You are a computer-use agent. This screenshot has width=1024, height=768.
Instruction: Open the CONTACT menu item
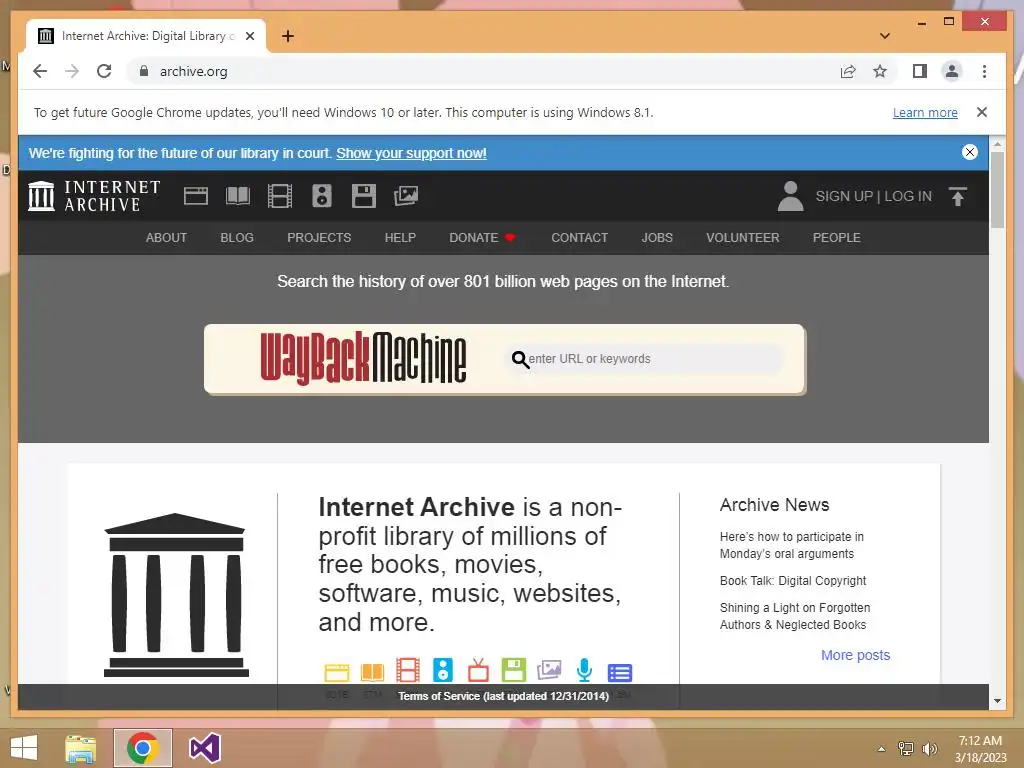click(x=579, y=238)
